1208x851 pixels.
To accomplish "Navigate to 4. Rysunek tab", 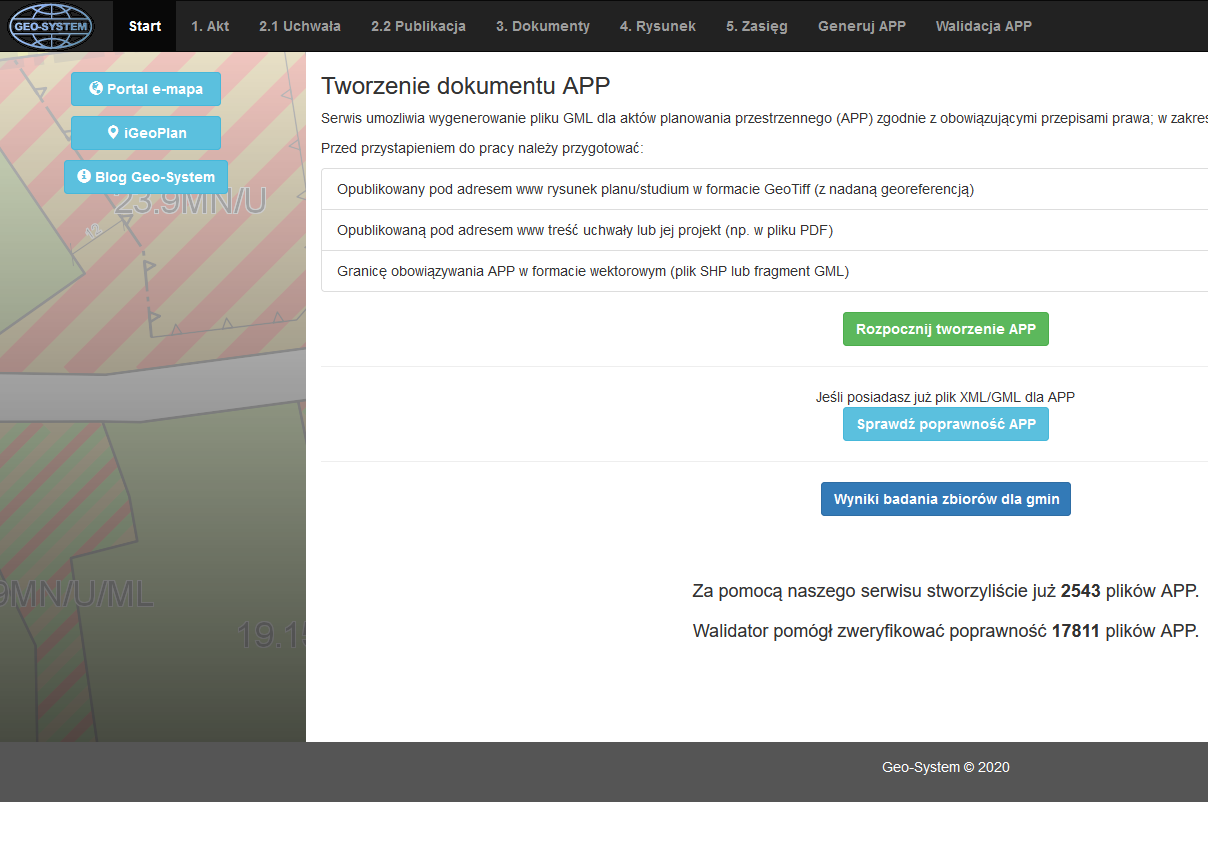I will coord(657,26).
